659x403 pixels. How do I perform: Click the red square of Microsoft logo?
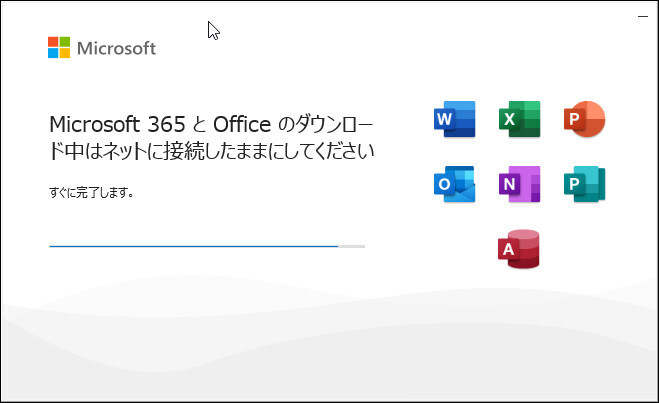(53, 42)
